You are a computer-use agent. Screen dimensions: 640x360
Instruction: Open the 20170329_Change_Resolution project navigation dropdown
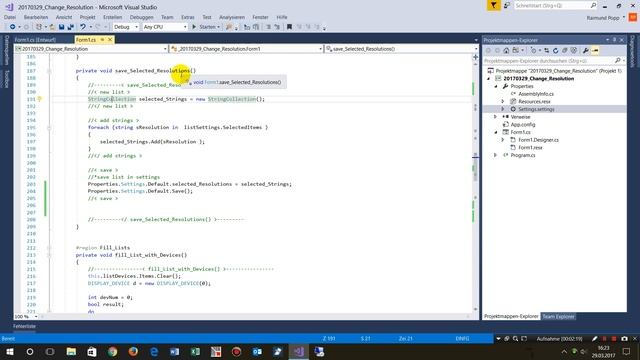pos(91,49)
